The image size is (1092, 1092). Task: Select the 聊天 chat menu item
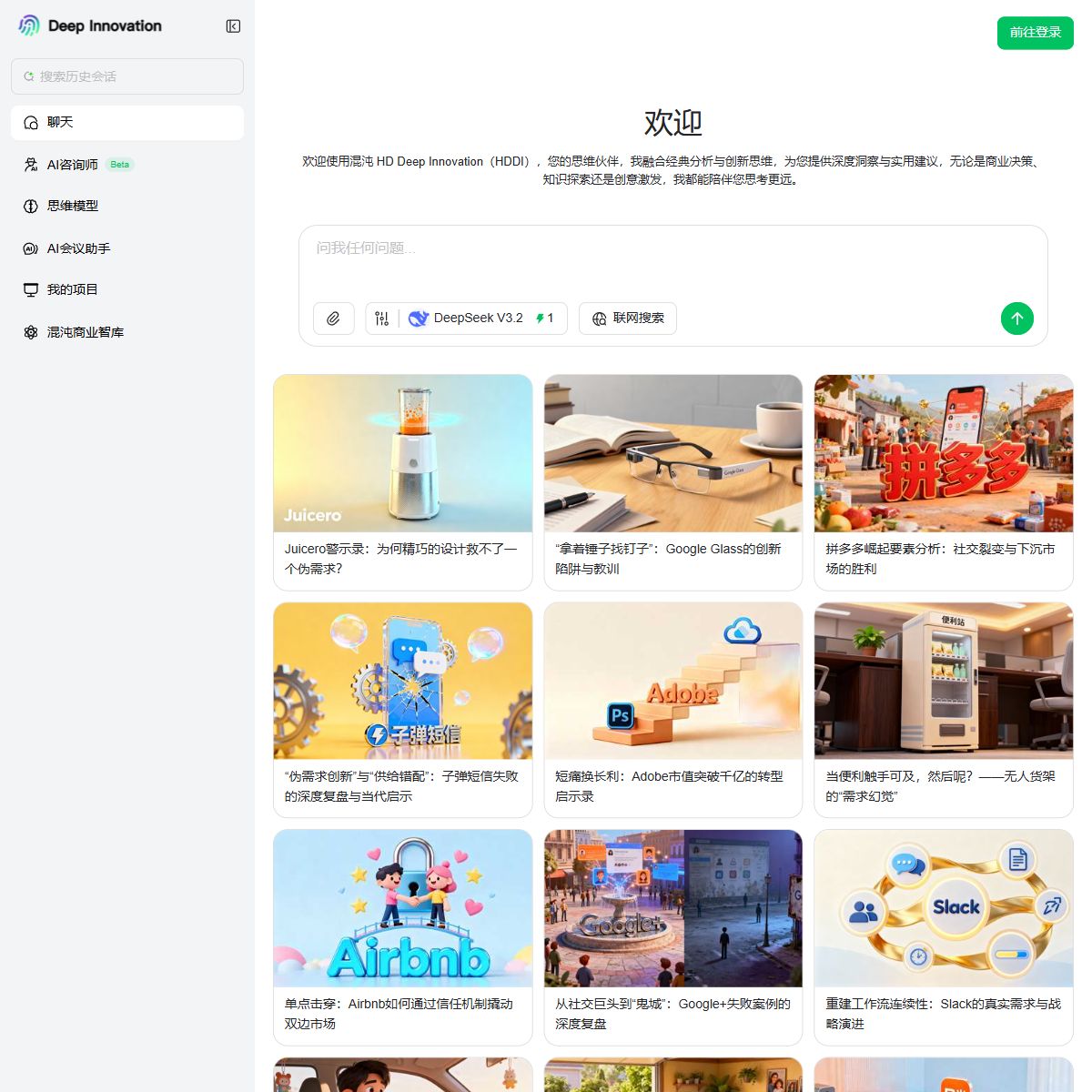click(x=127, y=123)
